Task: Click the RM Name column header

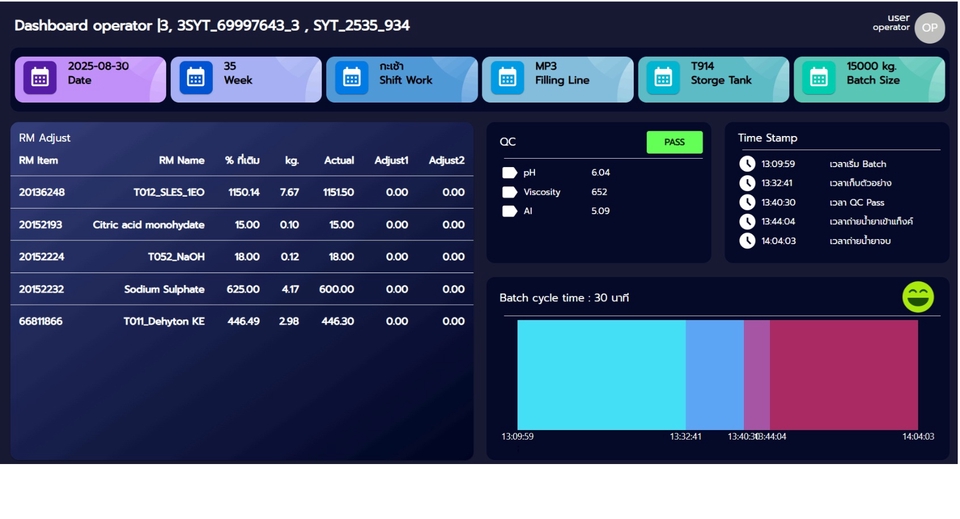Action: (181, 160)
